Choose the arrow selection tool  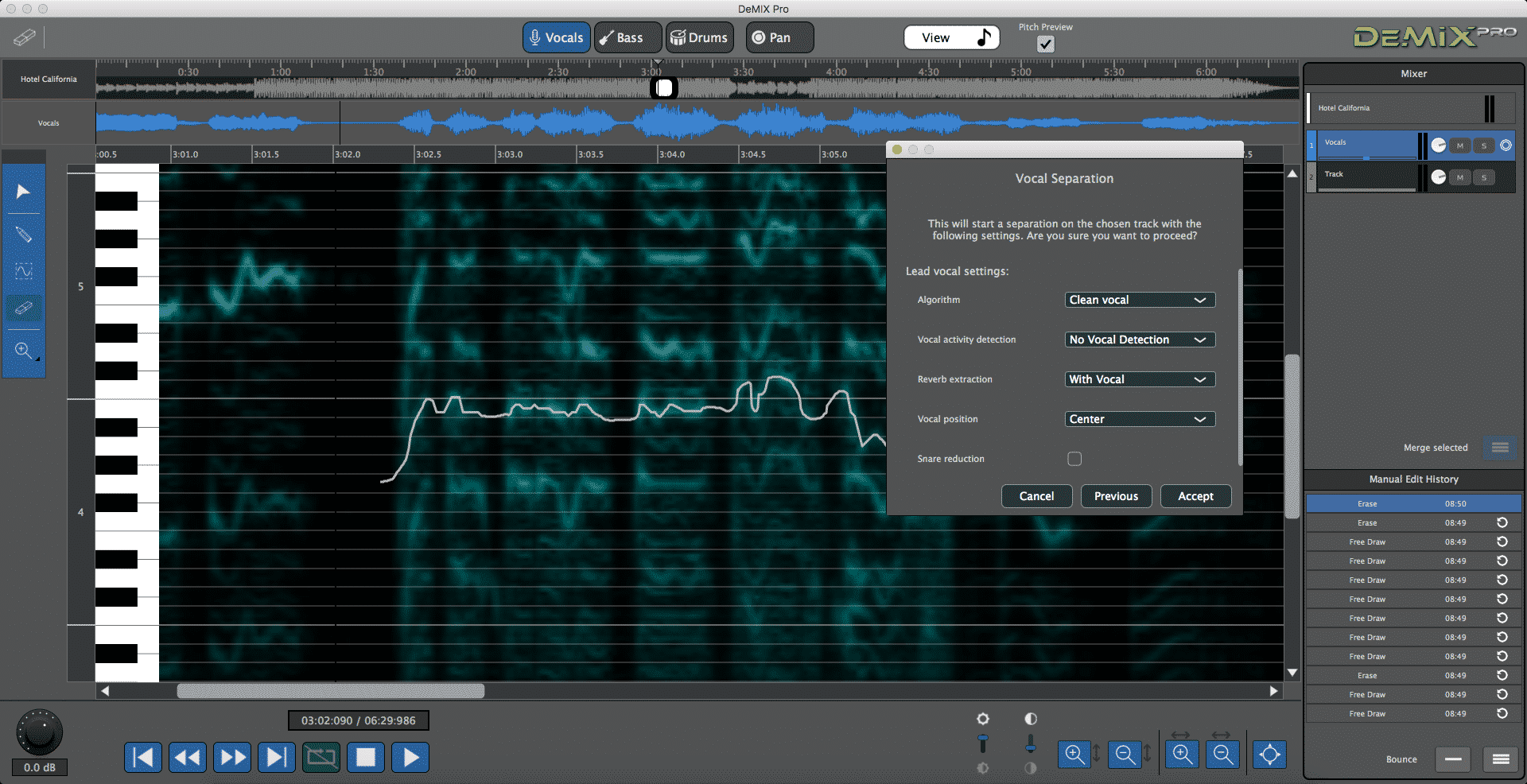[x=24, y=191]
